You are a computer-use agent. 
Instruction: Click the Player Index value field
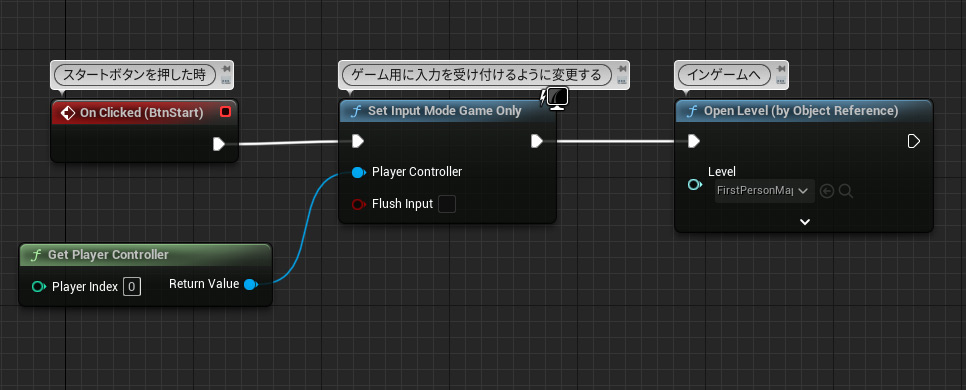tap(132, 286)
